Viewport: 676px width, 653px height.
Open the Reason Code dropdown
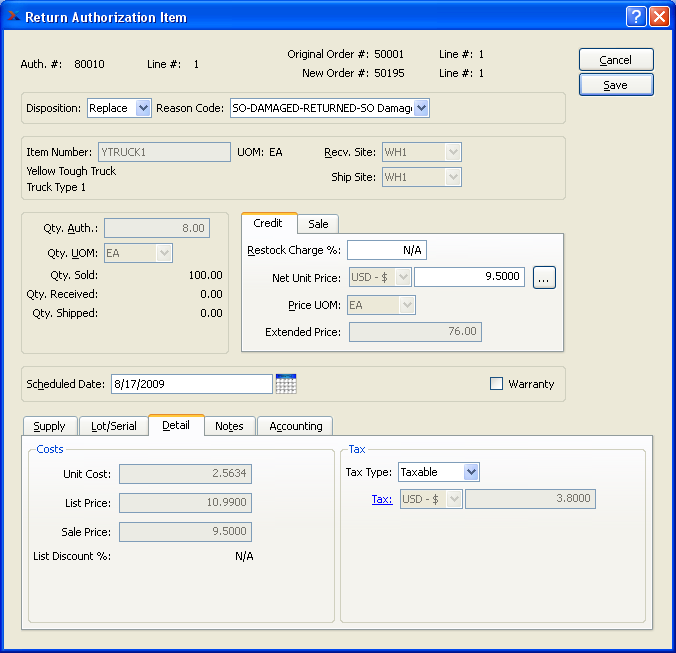[x=421, y=108]
